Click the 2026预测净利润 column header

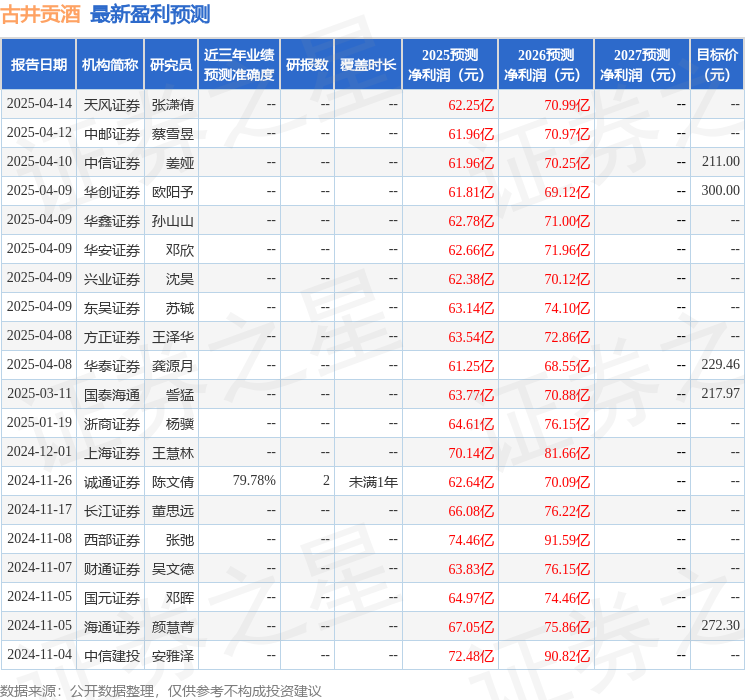[x=546, y=64]
